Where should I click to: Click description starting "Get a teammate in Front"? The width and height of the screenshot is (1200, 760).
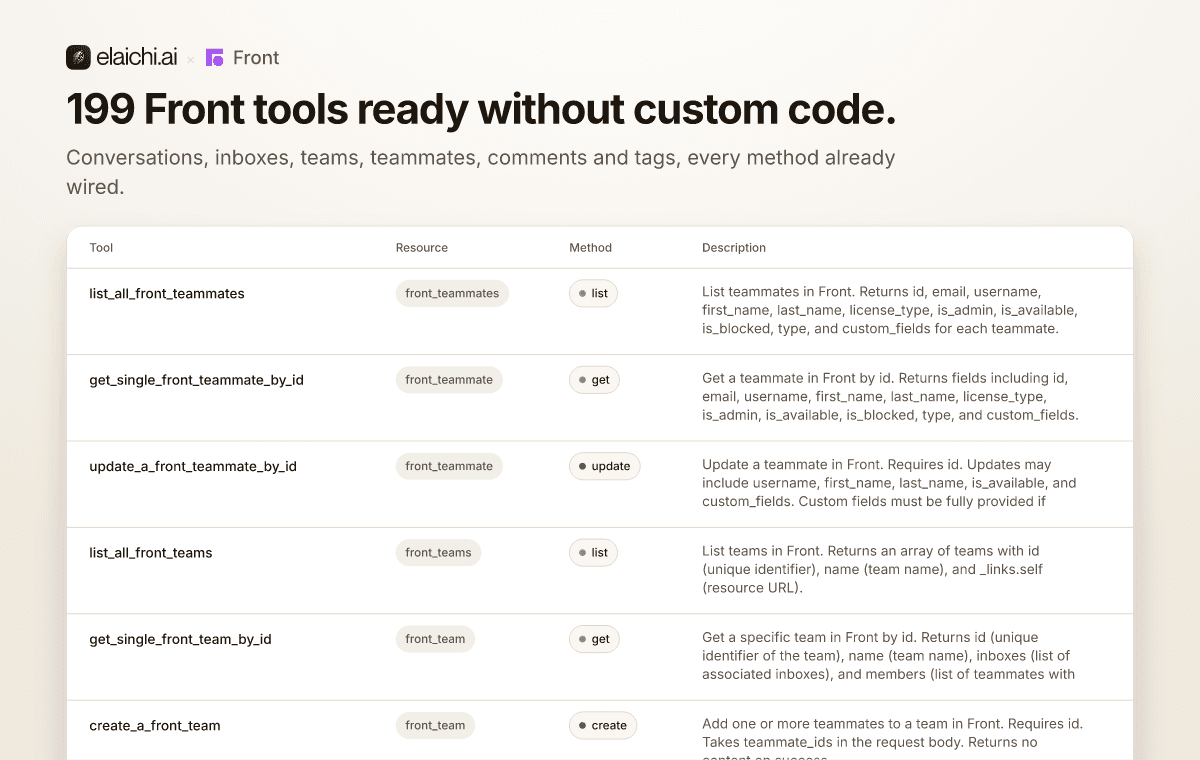pos(890,397)
